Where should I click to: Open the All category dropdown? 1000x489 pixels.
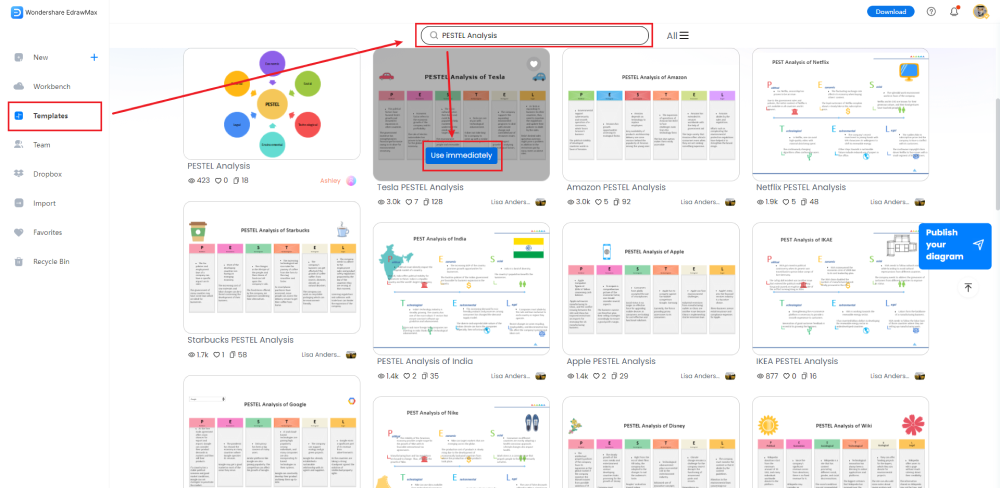coord(677,36)
